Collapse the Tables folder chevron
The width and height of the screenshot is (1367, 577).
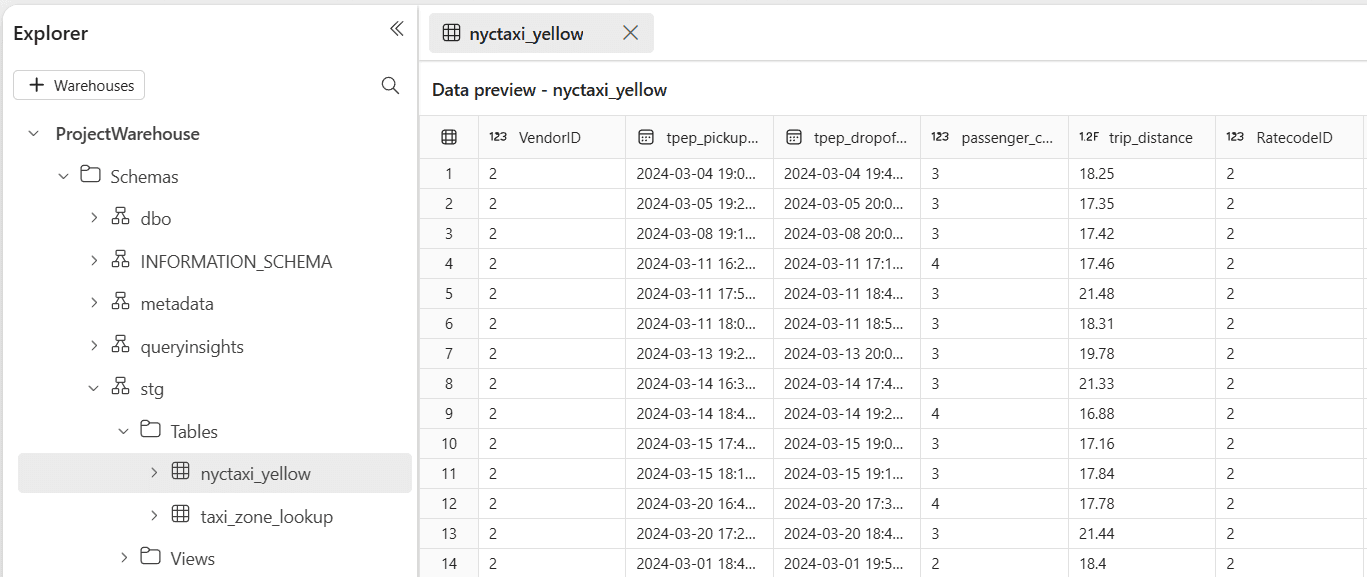point(124,431)
